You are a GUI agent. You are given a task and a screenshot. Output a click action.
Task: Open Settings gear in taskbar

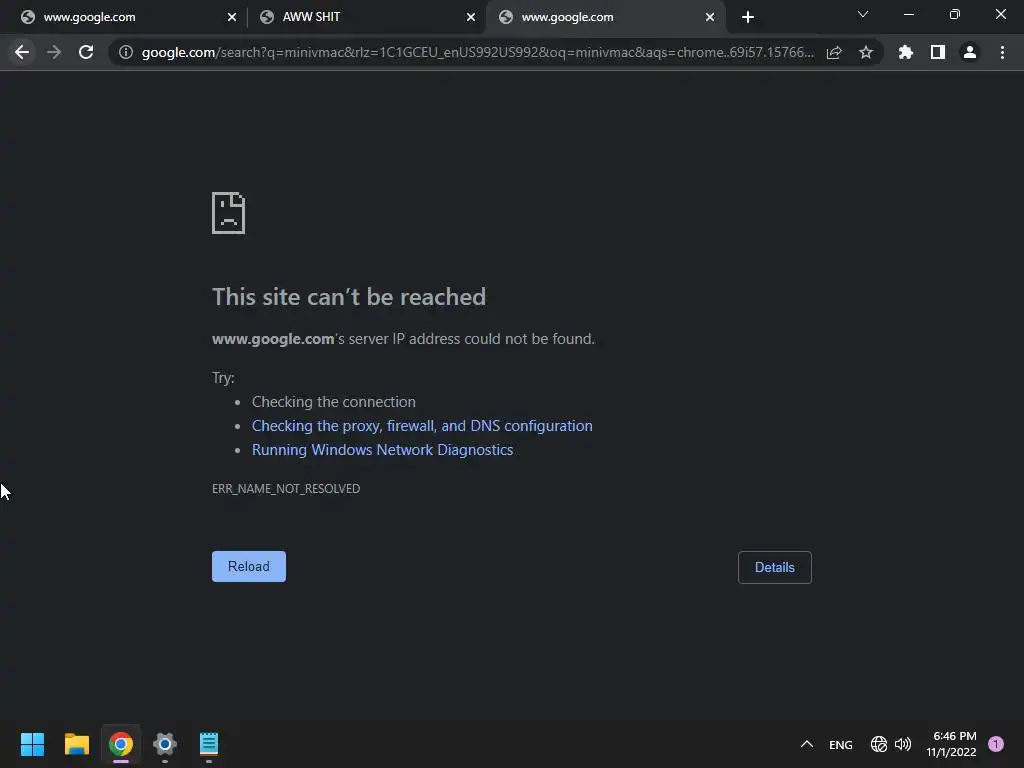(165, 744)
